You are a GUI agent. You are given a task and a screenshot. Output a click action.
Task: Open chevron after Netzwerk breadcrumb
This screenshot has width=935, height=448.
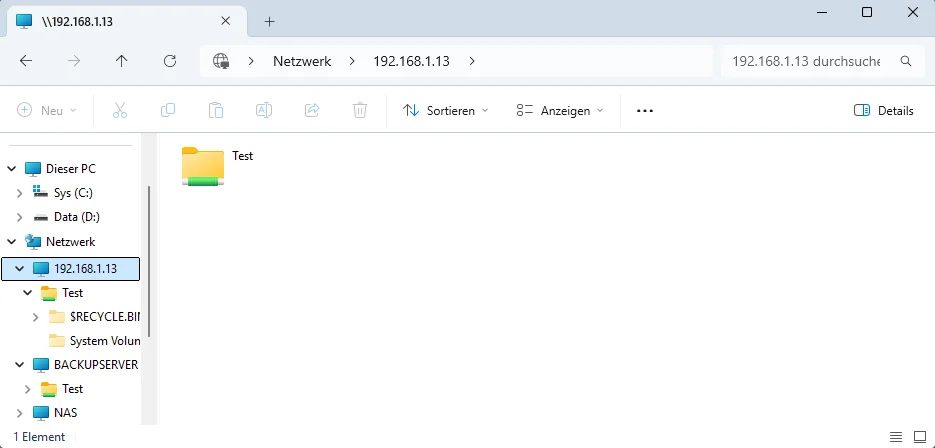pyautogui.click(x=352, y=61)
